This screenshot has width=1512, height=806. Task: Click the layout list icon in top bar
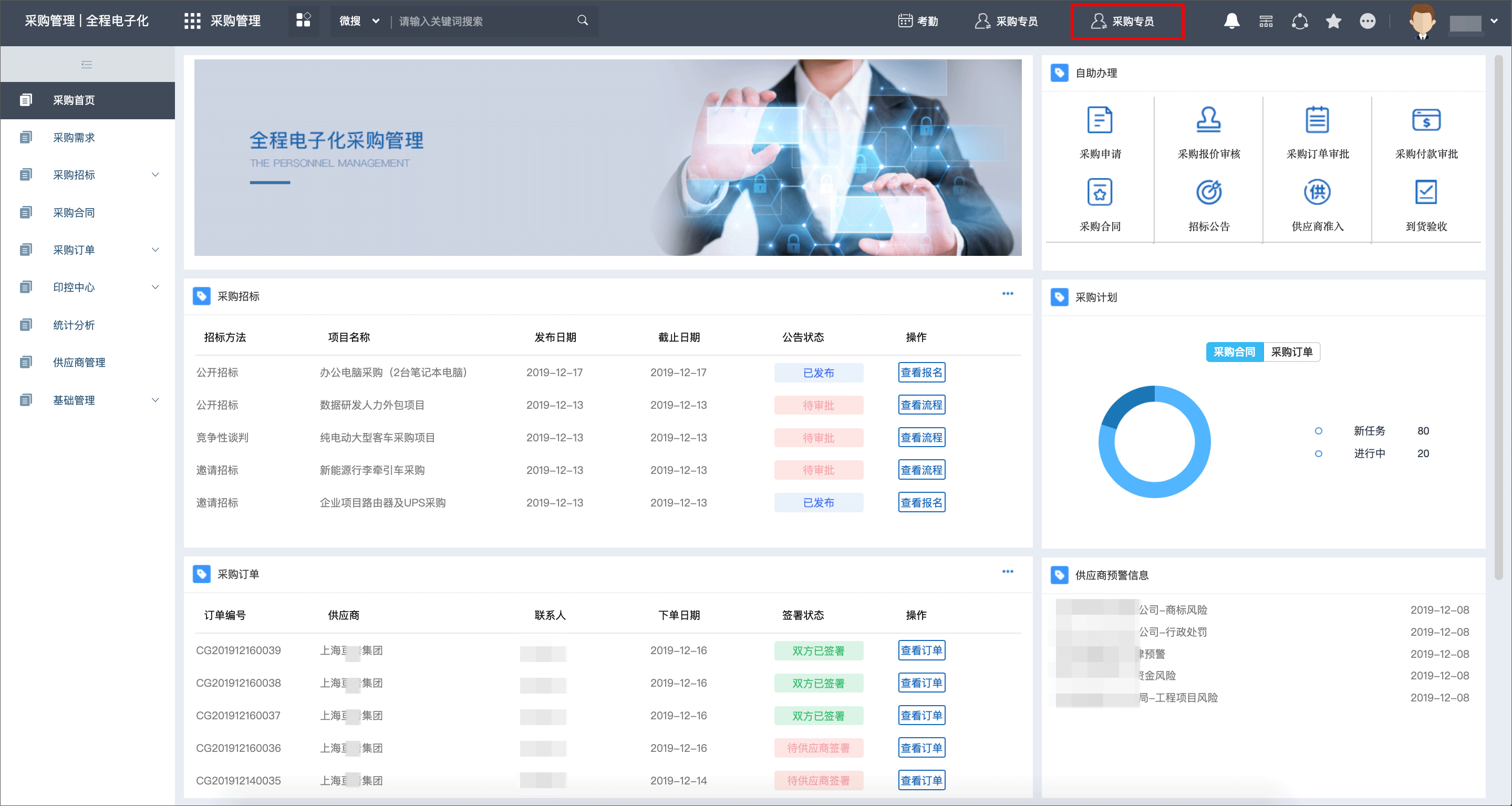1266,22
